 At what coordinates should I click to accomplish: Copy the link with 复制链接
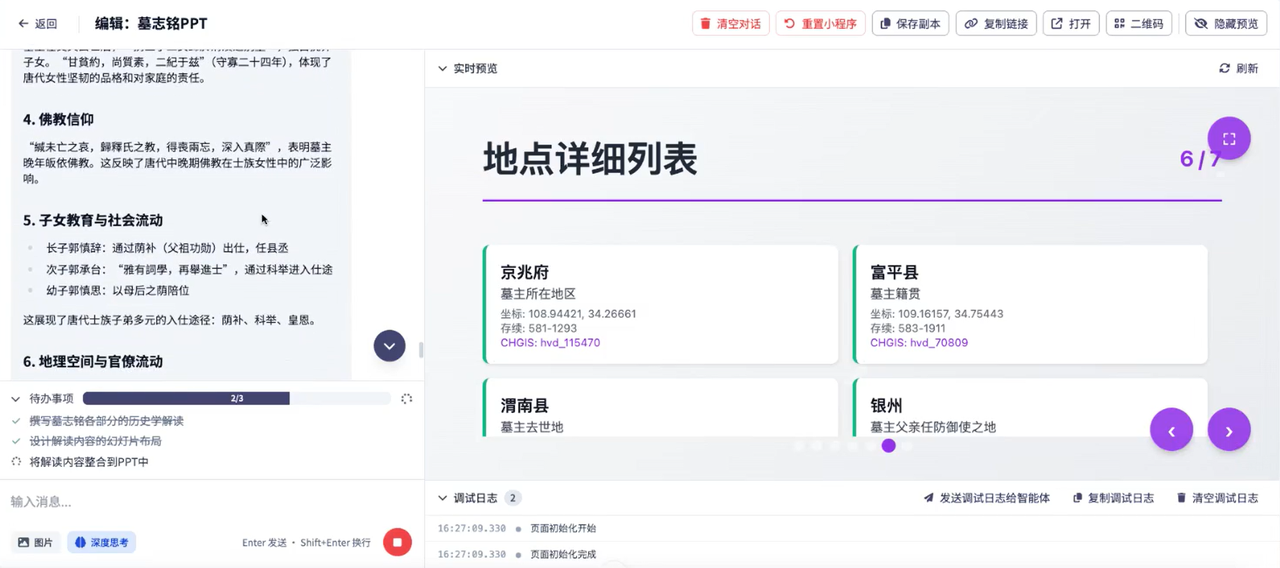point(996,24)
